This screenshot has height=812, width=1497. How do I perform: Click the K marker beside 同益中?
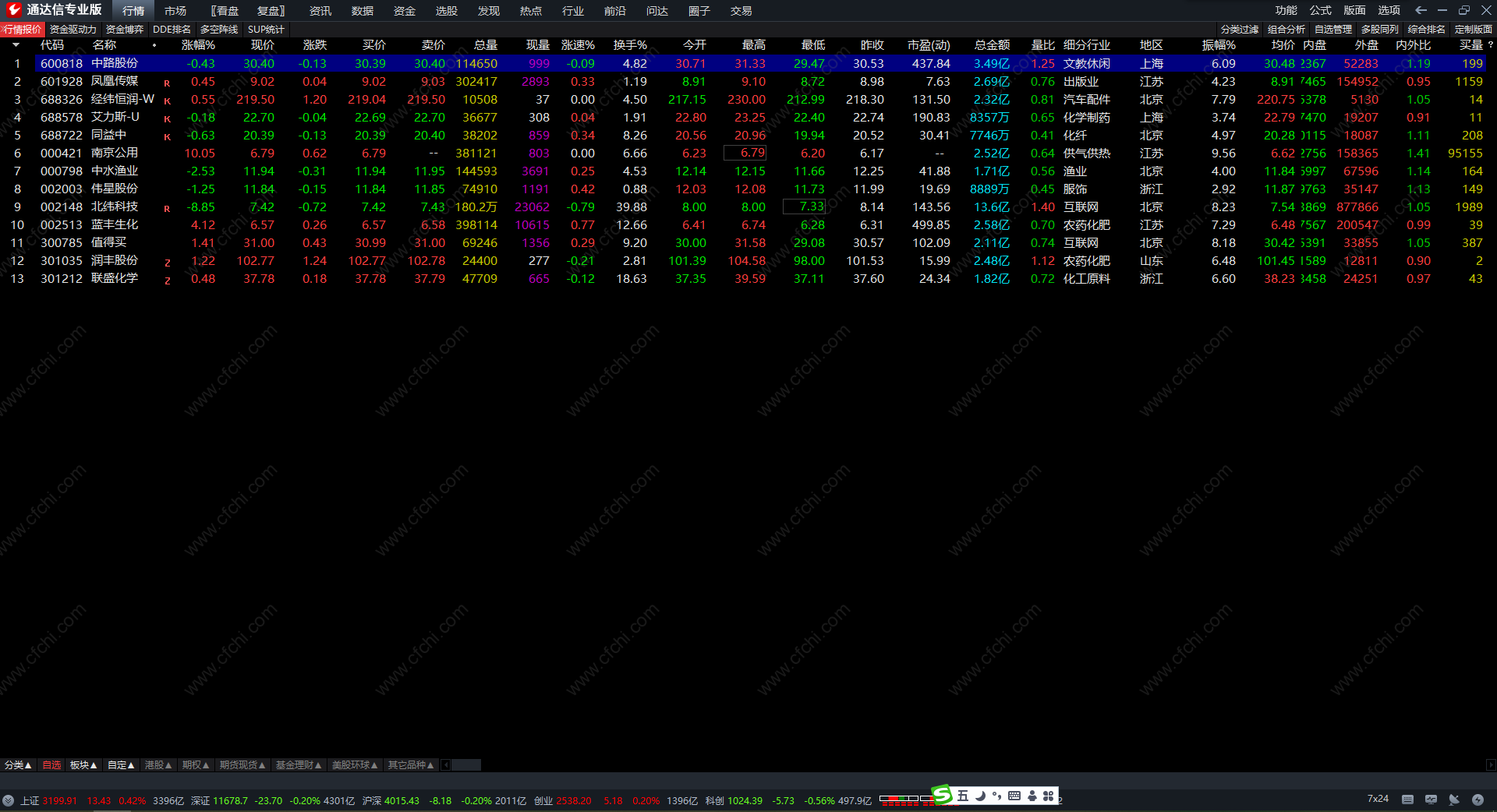click(x=167, y=137)
